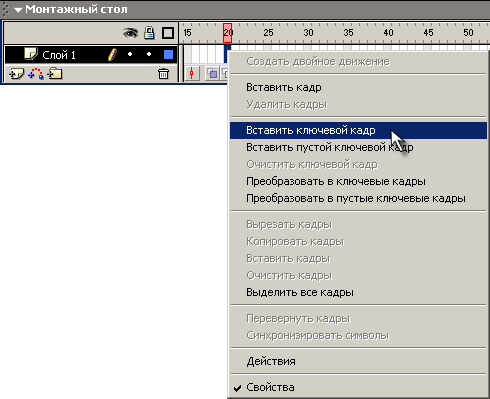Click frame 45 on the timeline ruler
Viewport: 490px width, 399px height.
[428, 33]
